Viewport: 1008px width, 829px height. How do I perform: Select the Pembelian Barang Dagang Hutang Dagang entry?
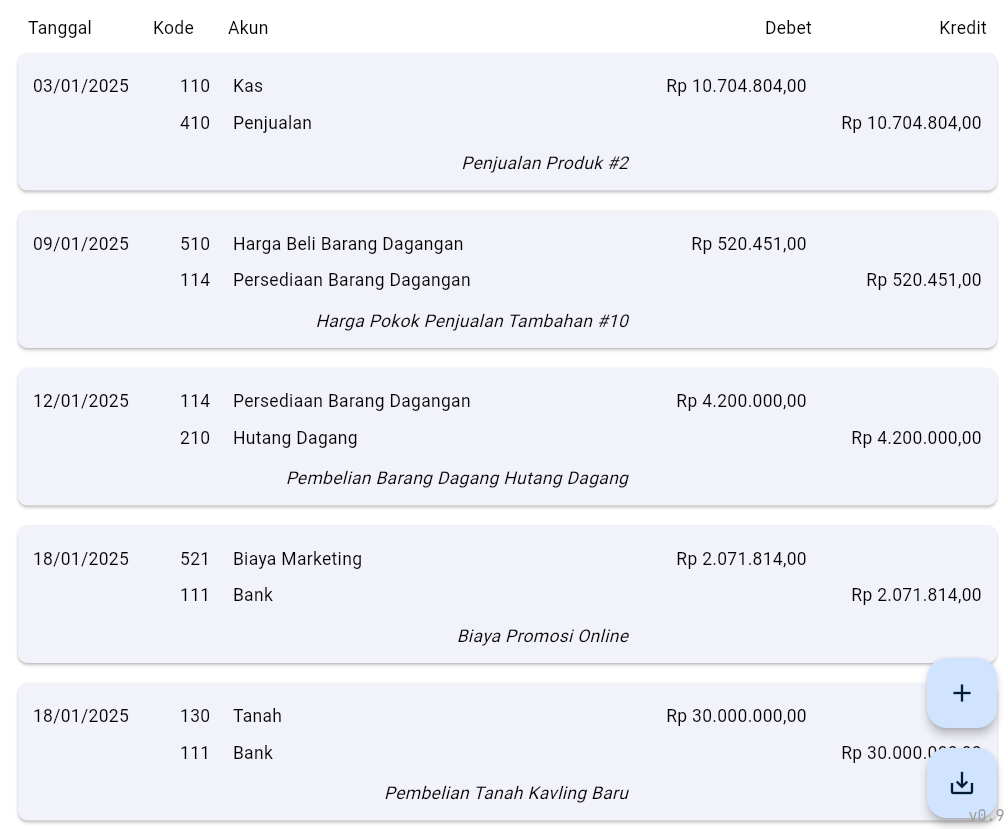457,478
